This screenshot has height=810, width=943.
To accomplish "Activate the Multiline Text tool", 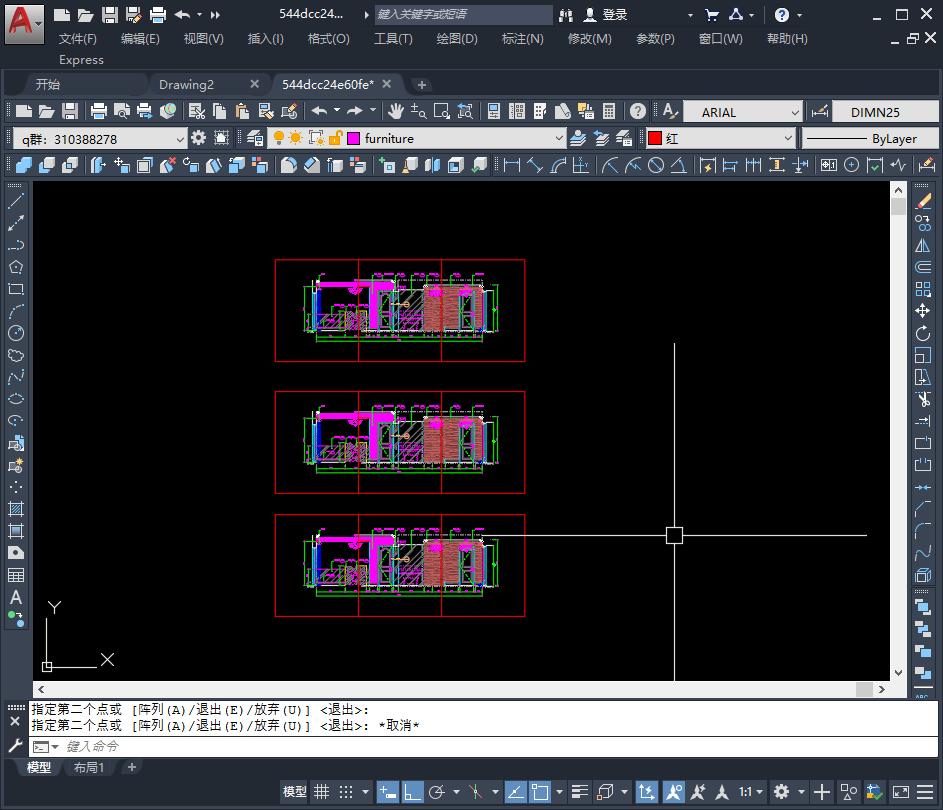I will point(16,597).
